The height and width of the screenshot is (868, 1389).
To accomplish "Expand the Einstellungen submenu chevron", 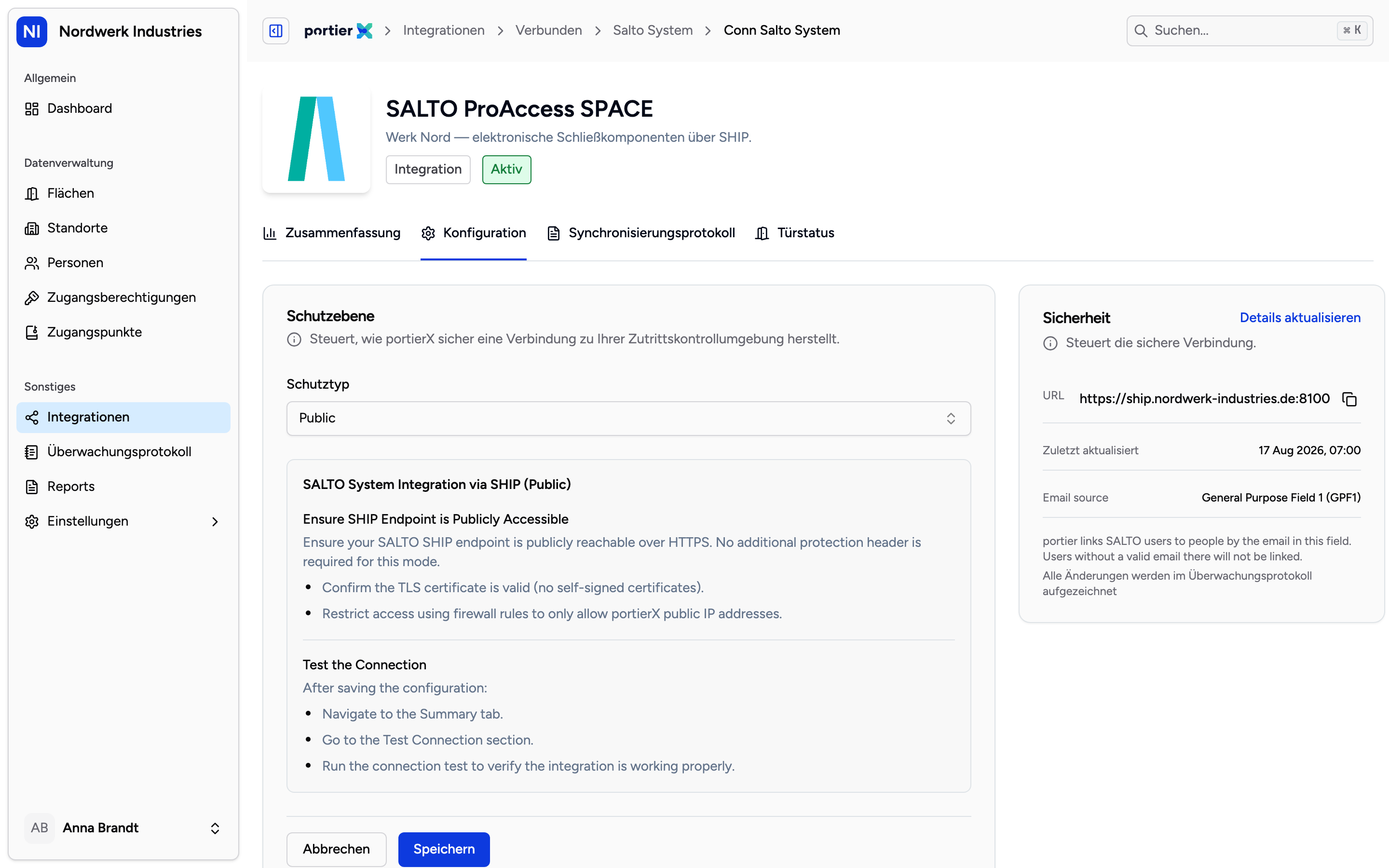I will (215, 521).
